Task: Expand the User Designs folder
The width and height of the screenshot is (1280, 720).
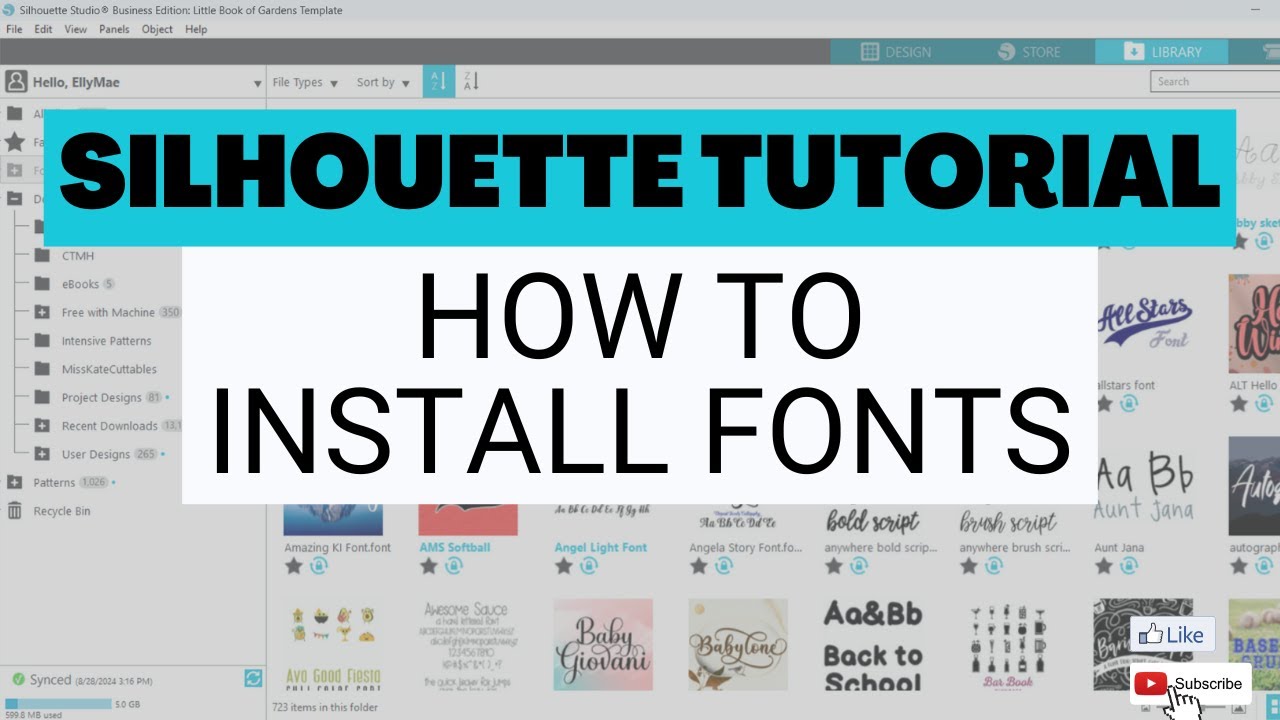Action: click(42, 454)
